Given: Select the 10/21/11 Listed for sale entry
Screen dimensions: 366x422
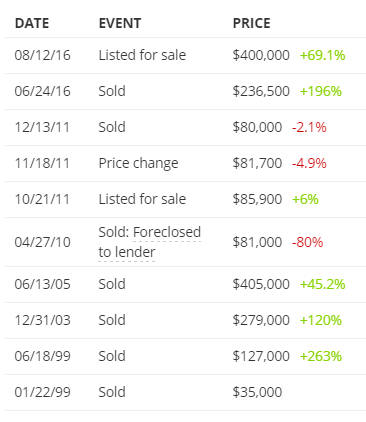Looking at the screenshot, I should click(x=185, y=199).
